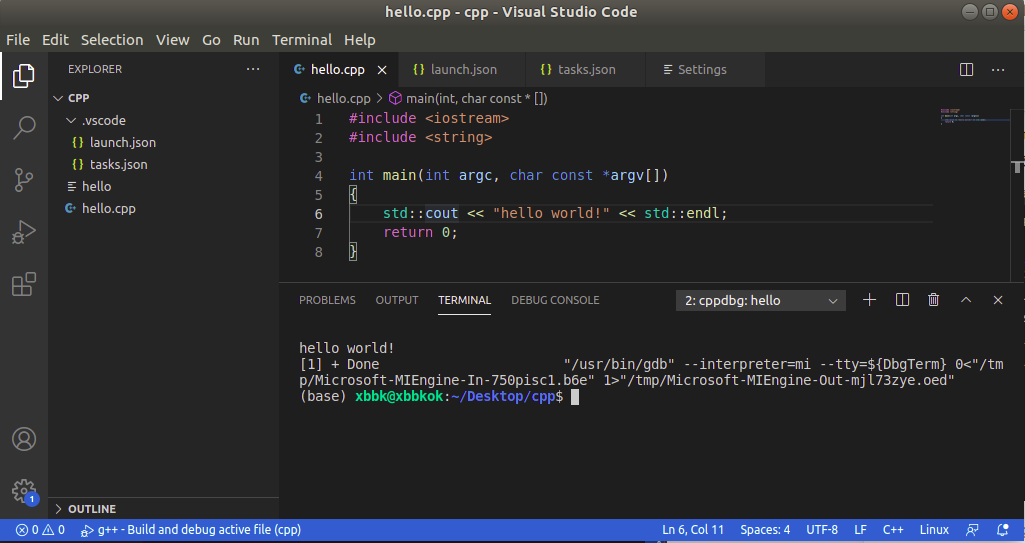Close the bottom panel
The image size is (1025, 543).
point(998,300)
